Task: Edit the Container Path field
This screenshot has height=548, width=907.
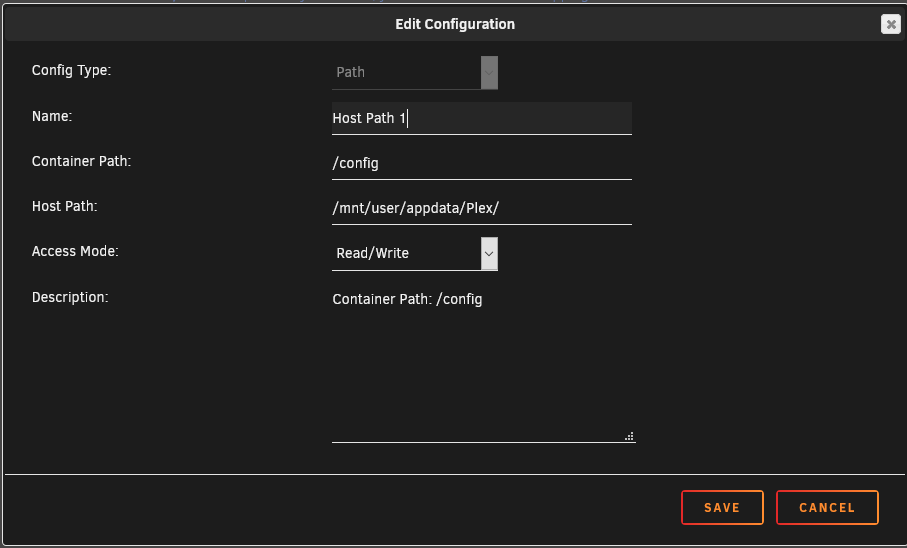Action: (x=482, y=163)
